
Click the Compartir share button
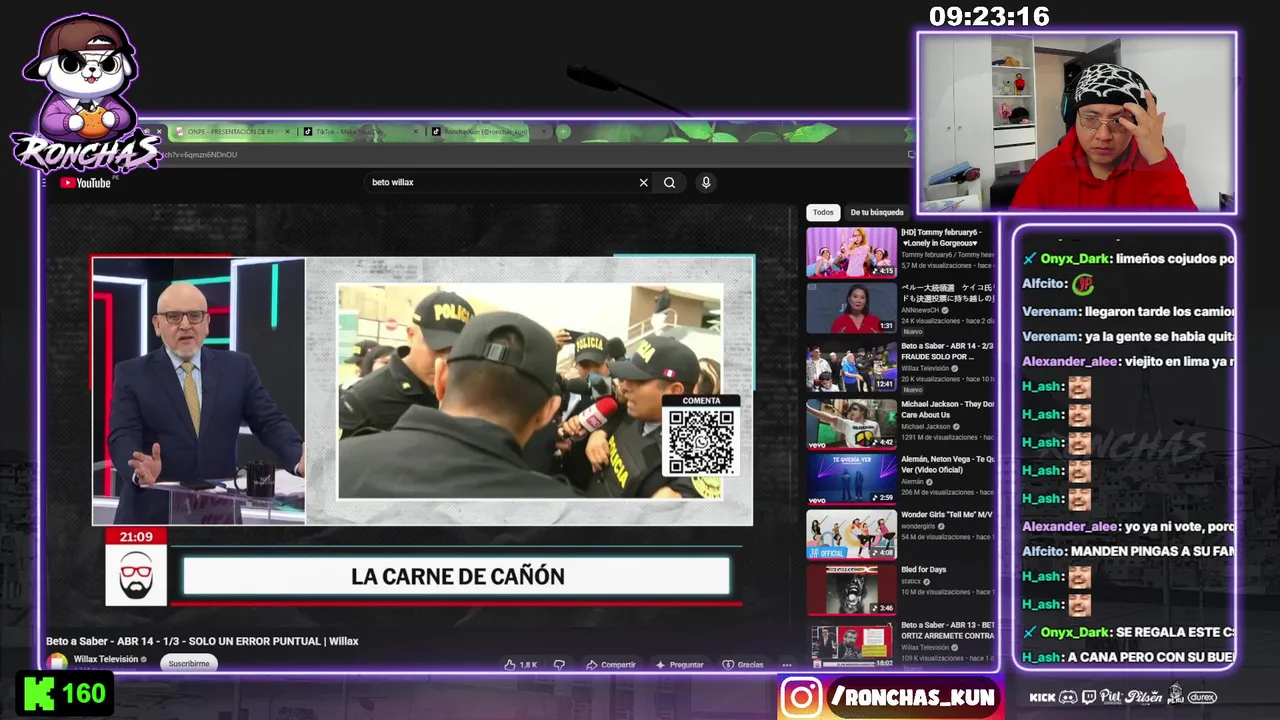coord(611,664)
